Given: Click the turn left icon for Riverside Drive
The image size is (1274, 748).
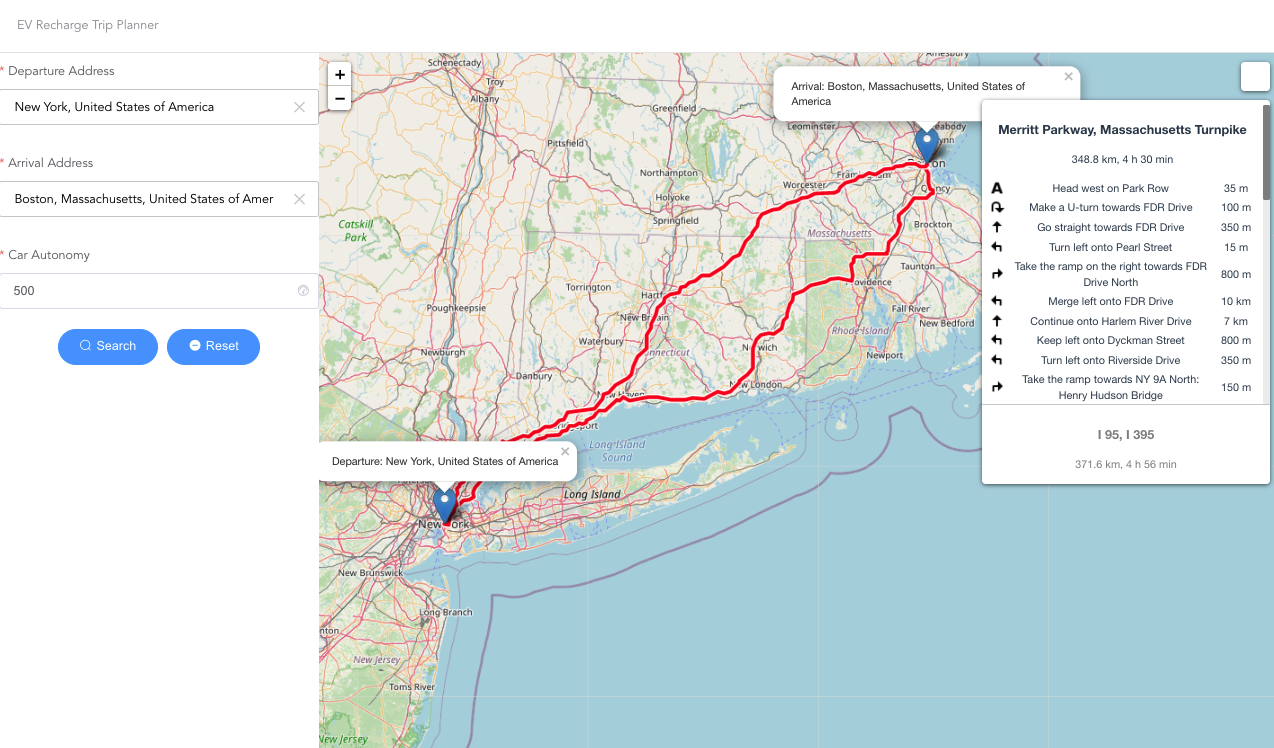Looking at the screenshot, I should point(997,360).
